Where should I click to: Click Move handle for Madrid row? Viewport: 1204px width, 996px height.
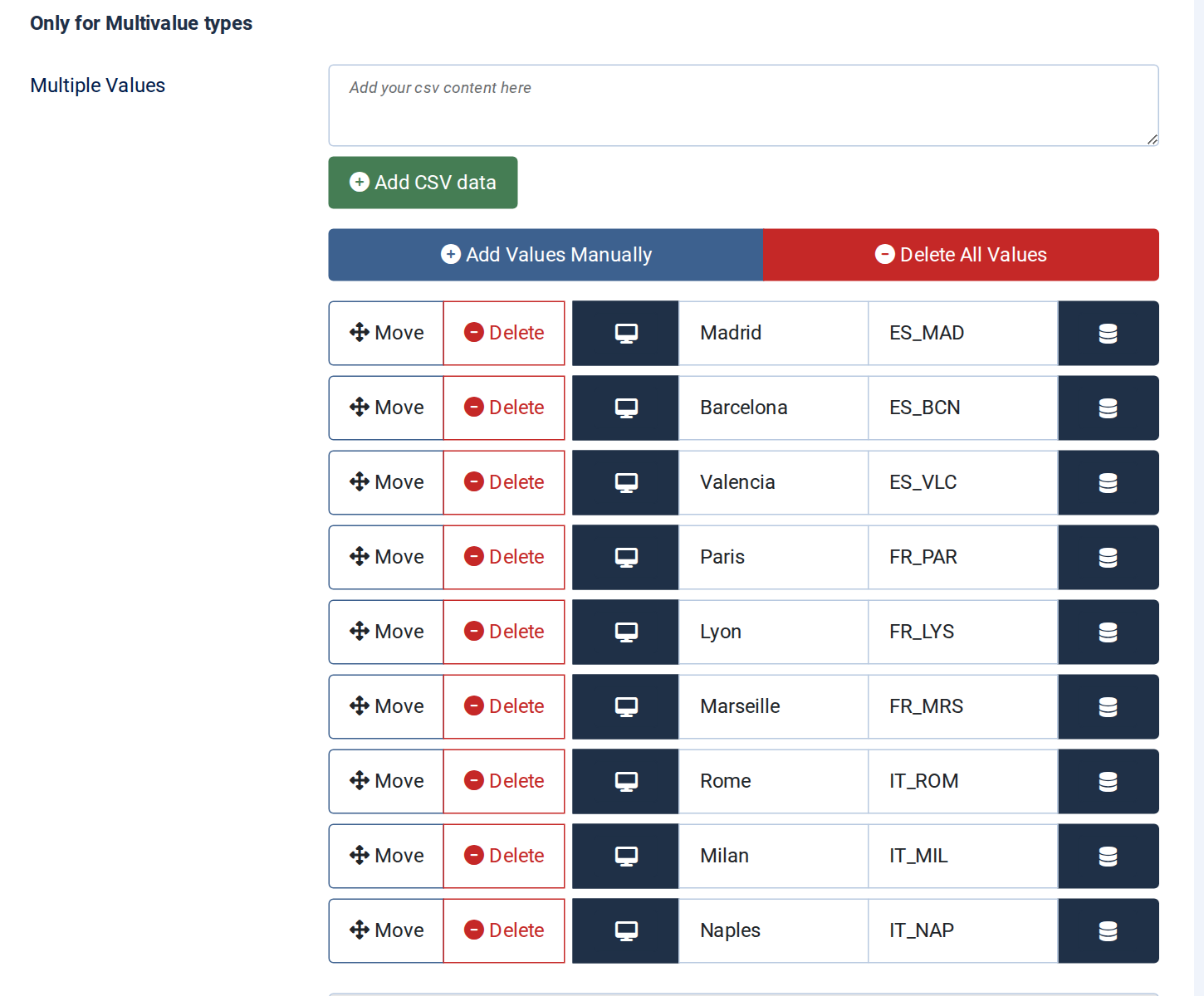pos(386,333)
